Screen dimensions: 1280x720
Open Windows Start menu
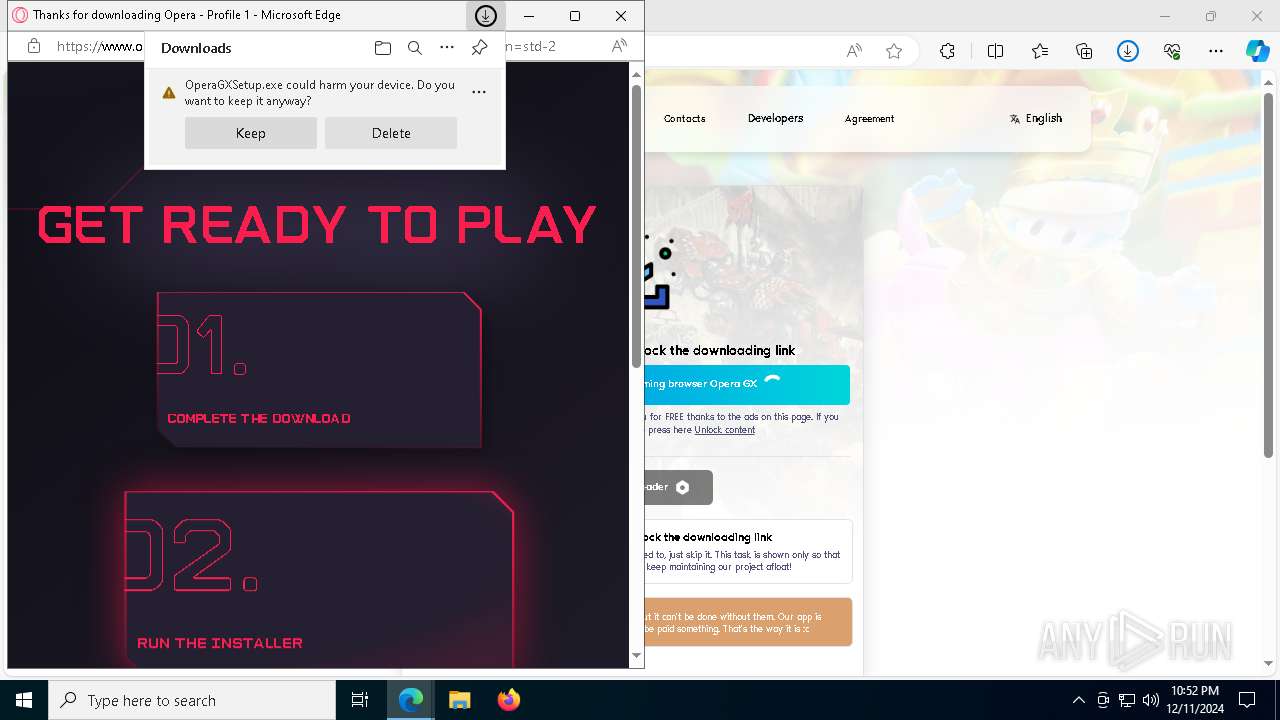point(24,700)
